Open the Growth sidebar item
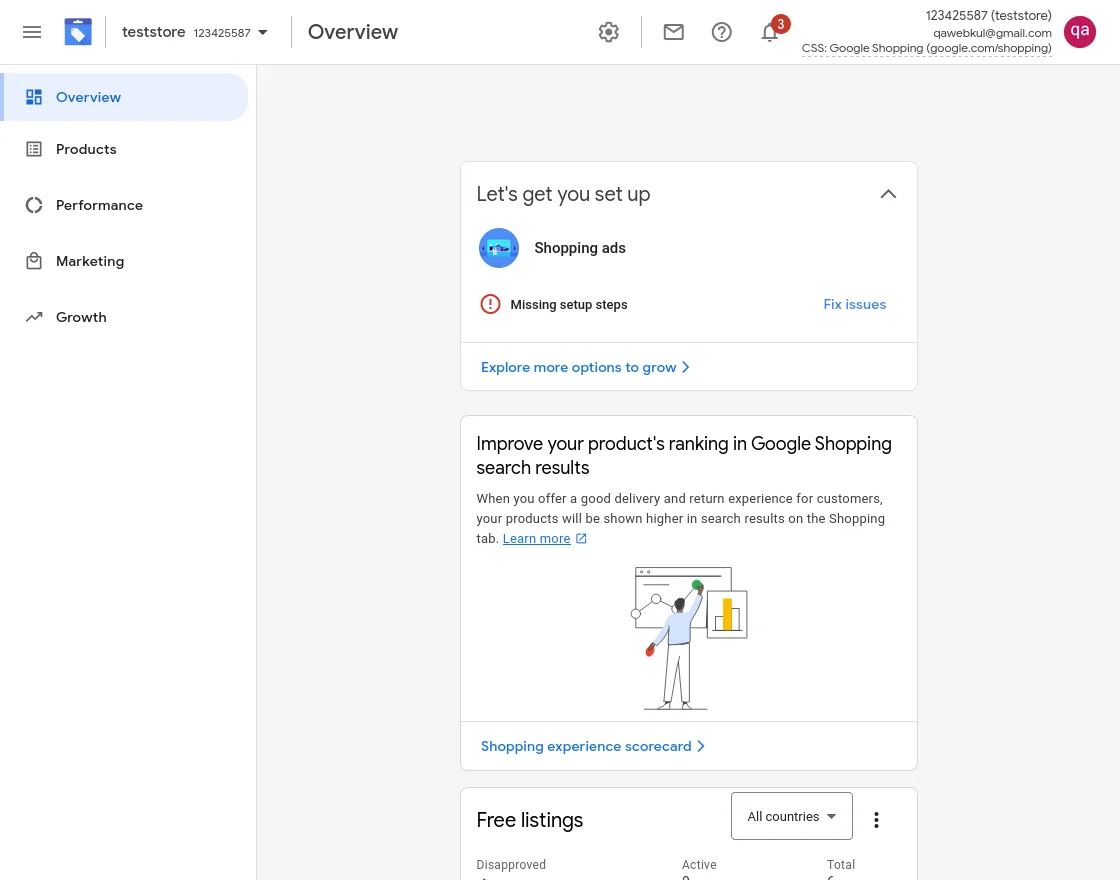The width and height of the screenshot is (1120, 880). click(81, 317)
